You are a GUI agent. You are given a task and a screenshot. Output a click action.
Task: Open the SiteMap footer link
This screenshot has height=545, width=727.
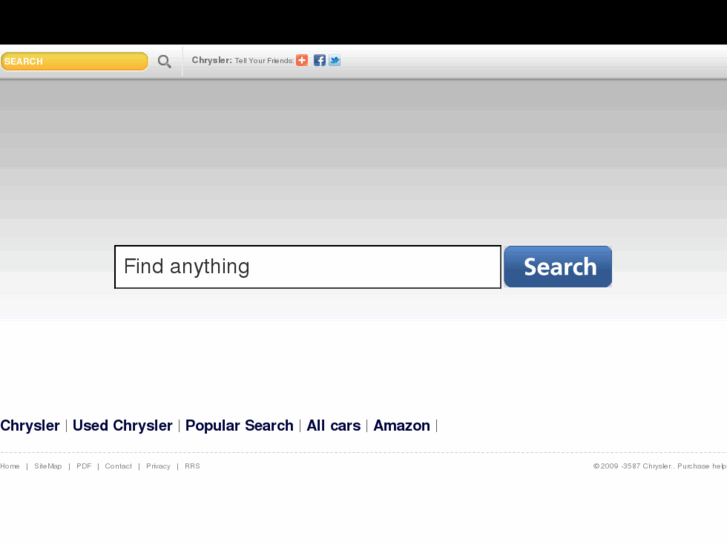[48, 466]
